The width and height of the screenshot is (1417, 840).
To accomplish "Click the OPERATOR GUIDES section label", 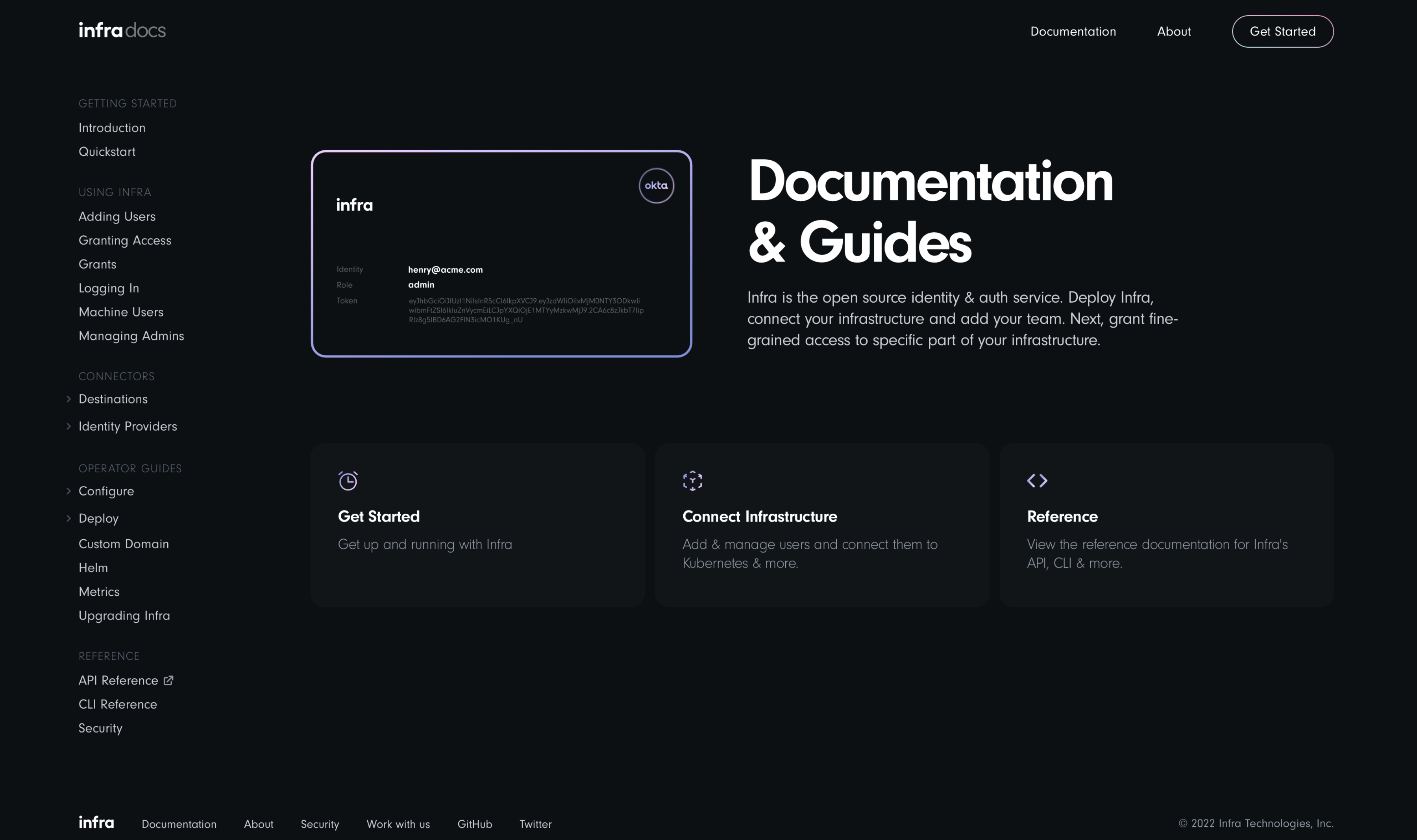I will (x=130, y=469).
